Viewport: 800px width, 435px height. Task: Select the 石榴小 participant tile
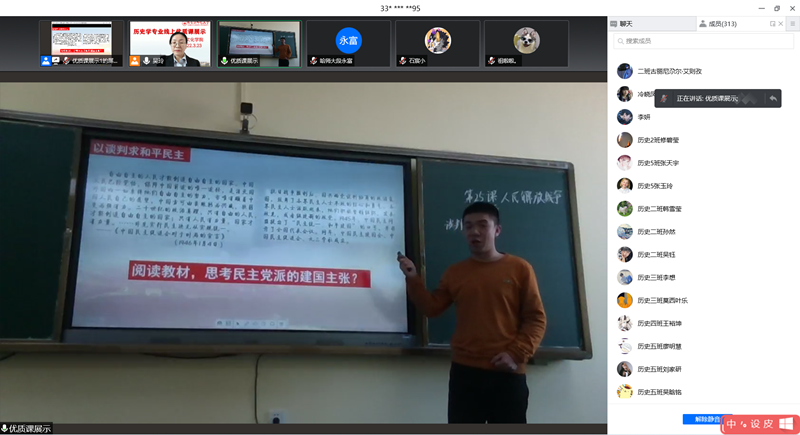437,40
